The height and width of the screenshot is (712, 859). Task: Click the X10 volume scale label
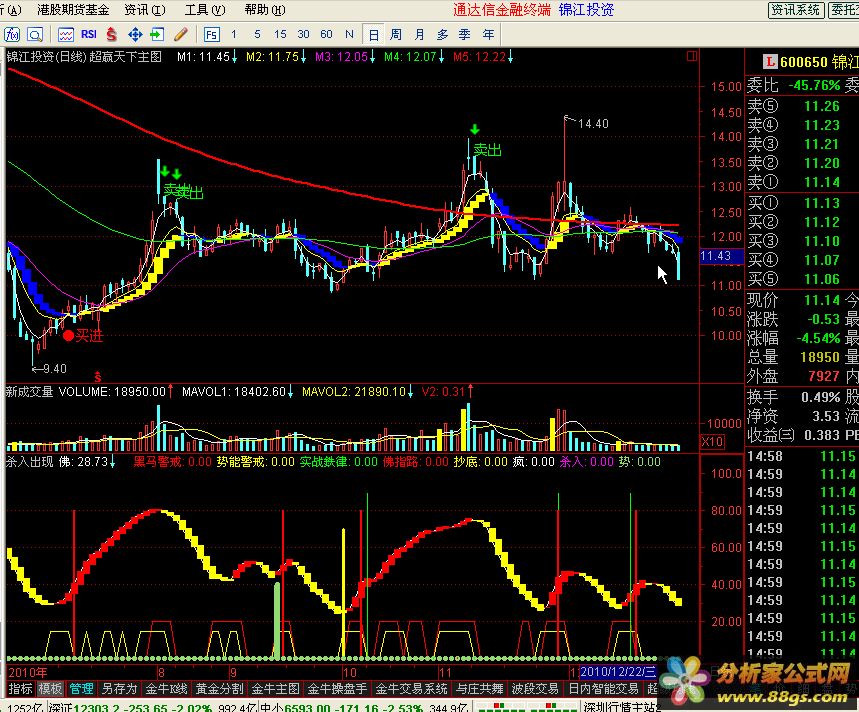pyautogui.click(x=712, y=441)
